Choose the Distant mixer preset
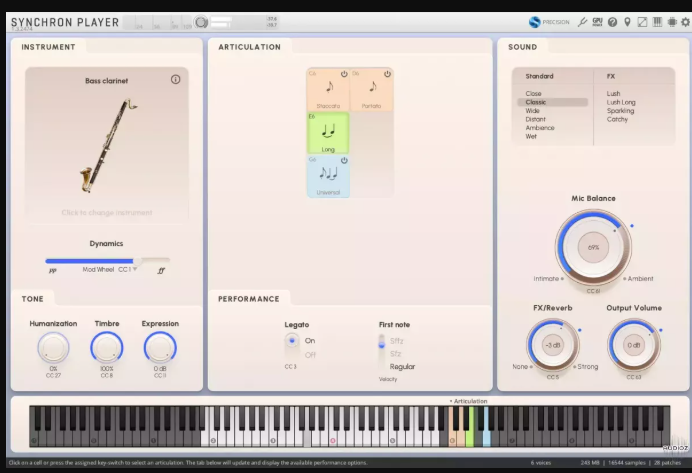This screenshot has width=692, height=473. coord(535,119)
